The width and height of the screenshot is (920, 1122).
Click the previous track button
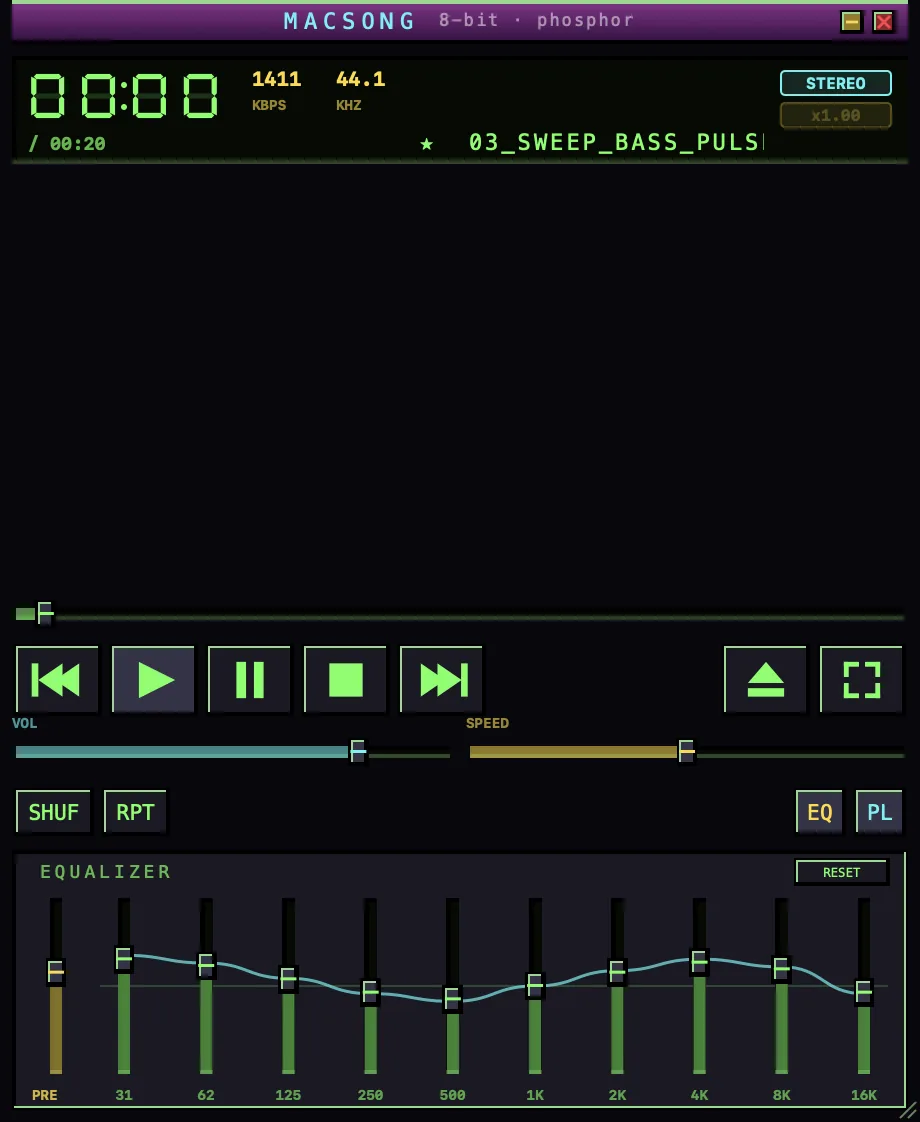tap(57, 679)
